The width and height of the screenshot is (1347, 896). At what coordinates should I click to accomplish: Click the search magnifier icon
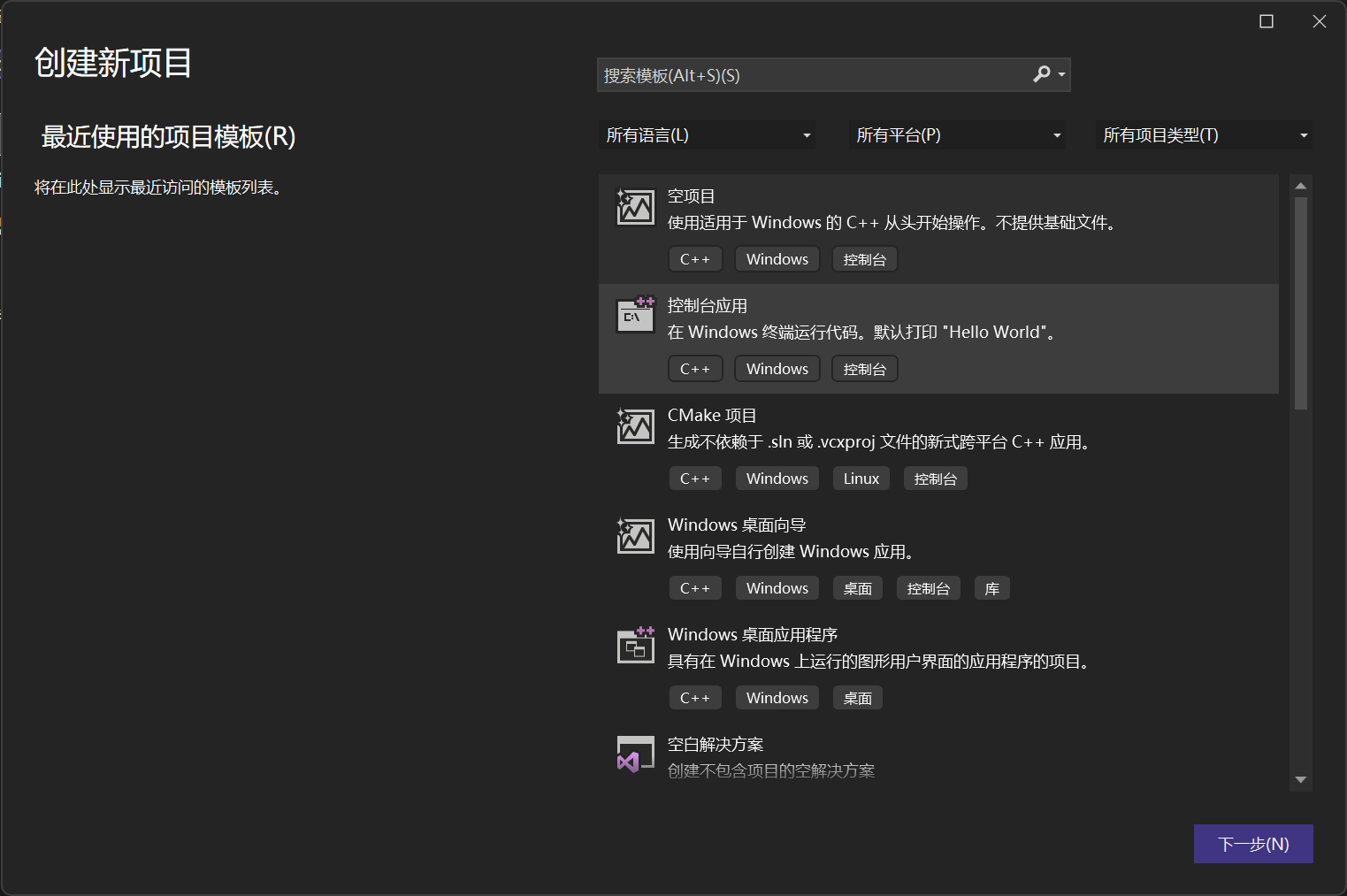1042,74
